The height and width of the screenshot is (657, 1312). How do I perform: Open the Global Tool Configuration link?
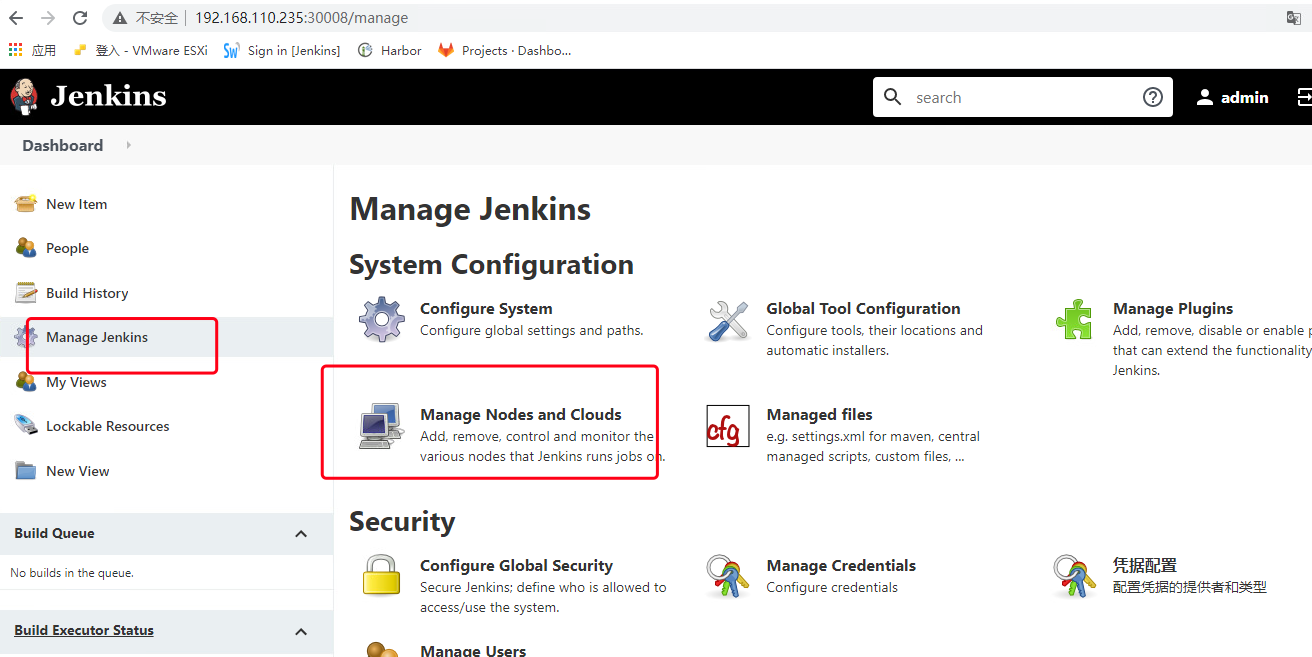[x=863, y=309]
